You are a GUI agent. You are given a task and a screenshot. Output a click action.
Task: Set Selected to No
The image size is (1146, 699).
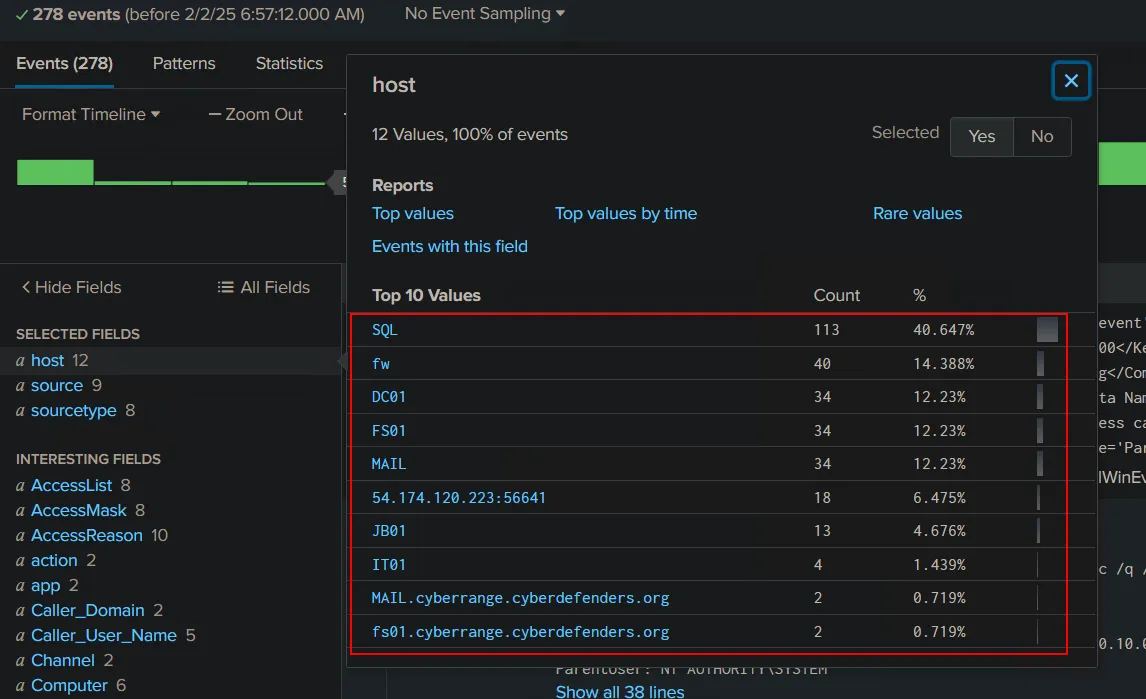click(x=1041, y=137)
